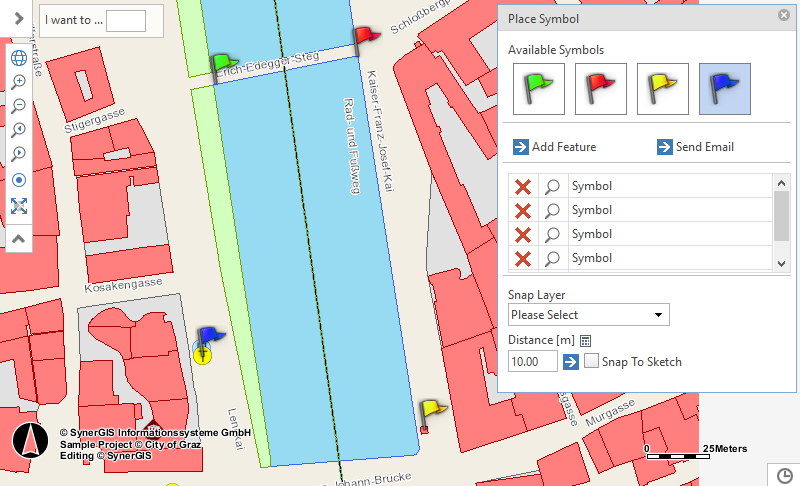Expand the left side panel chevron
Viewport: 800px width, 486px height.
18,18
